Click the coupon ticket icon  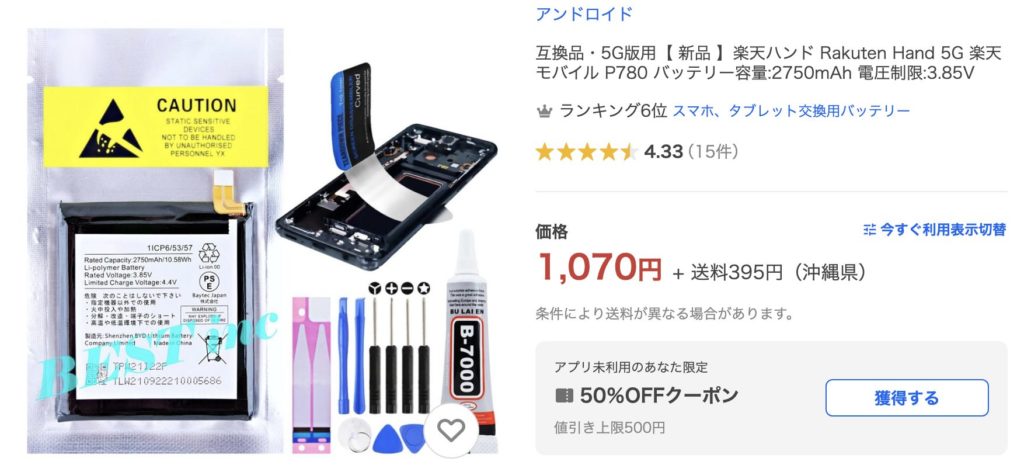click(564, 396)
